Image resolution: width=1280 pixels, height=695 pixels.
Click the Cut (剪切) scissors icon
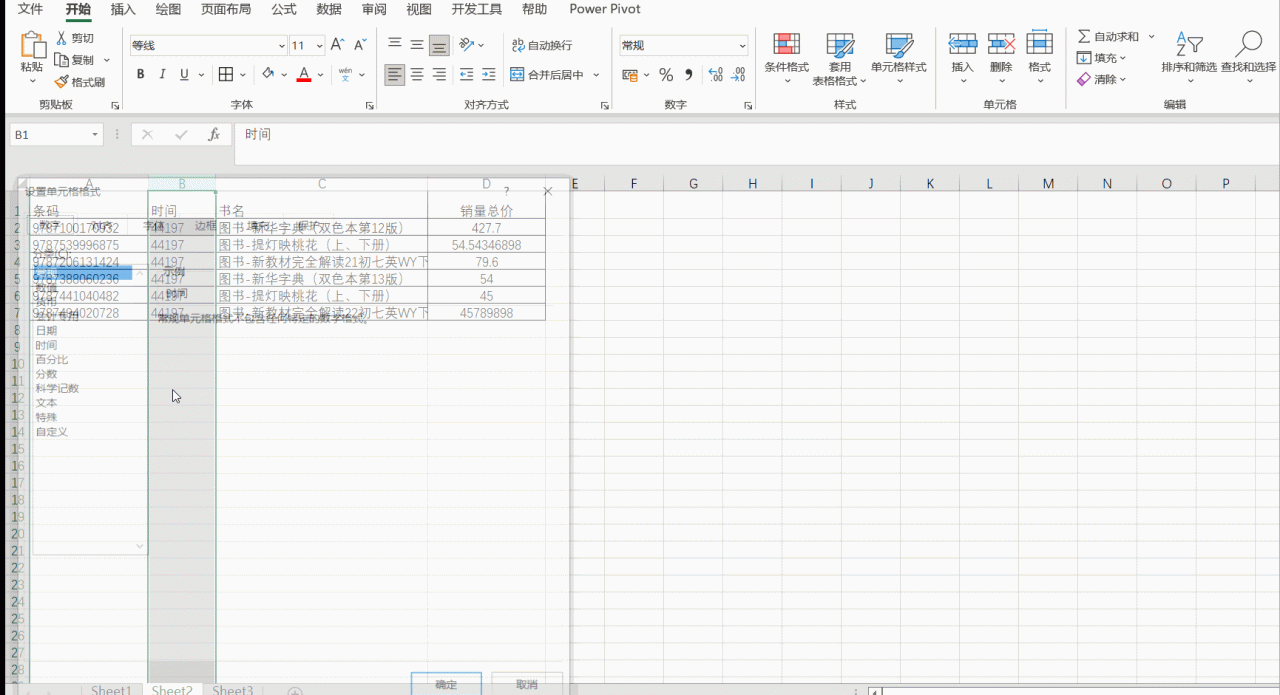click(x=62, y=38)
